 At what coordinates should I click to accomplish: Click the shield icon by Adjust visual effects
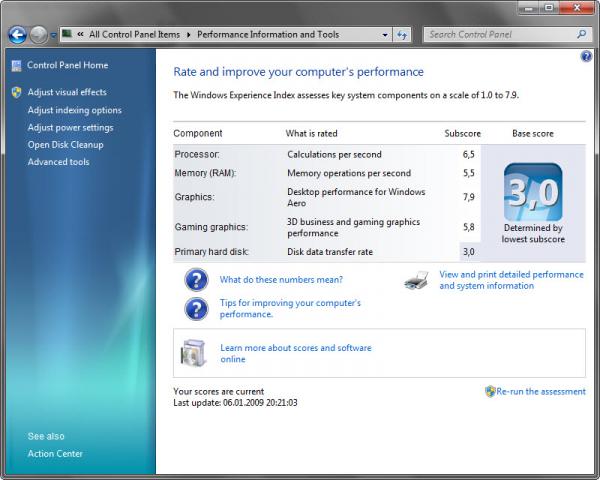point(16,92)
